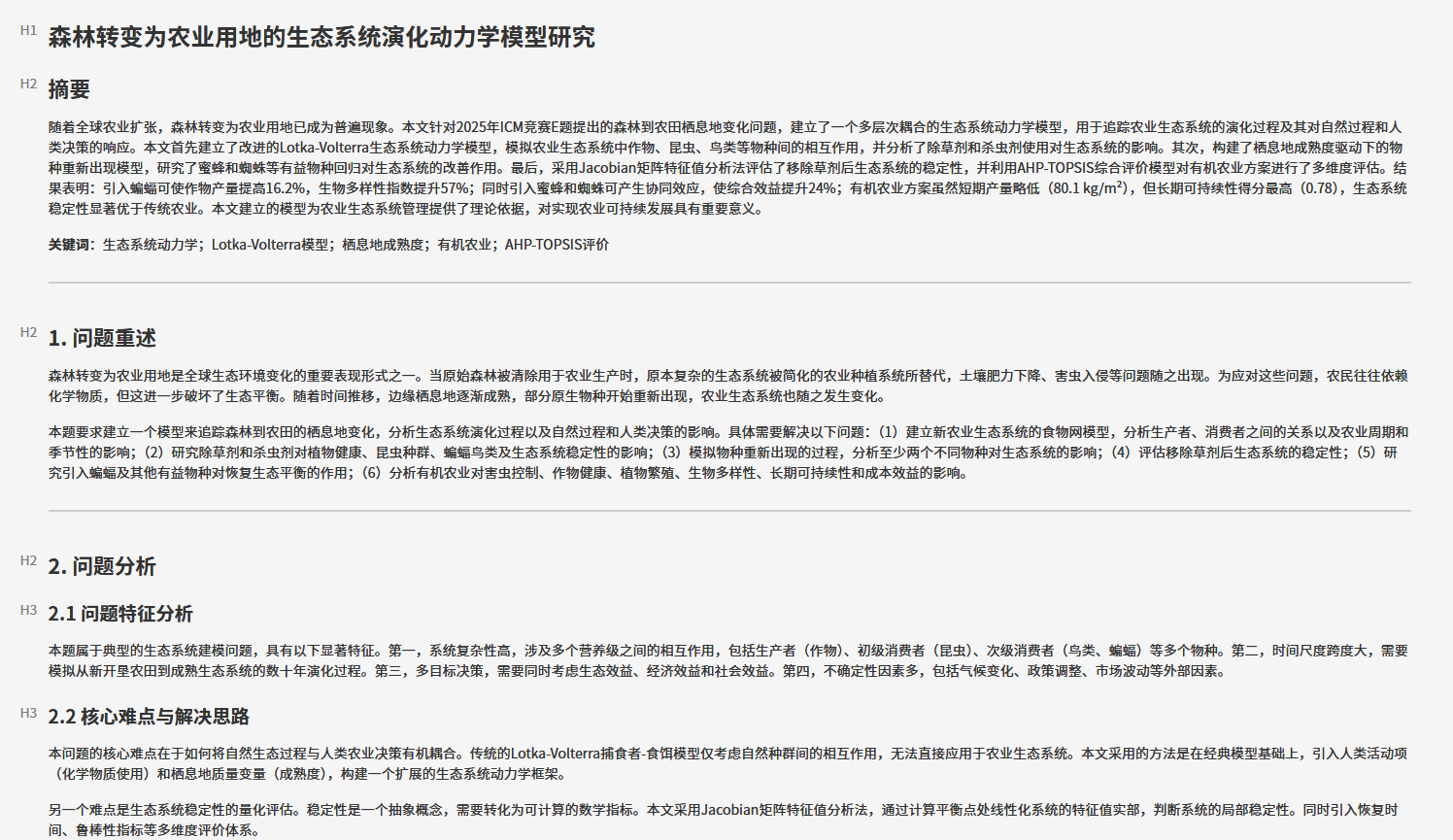Click the paragraph starting 本题要求建立一个模型

pos(729,453)
